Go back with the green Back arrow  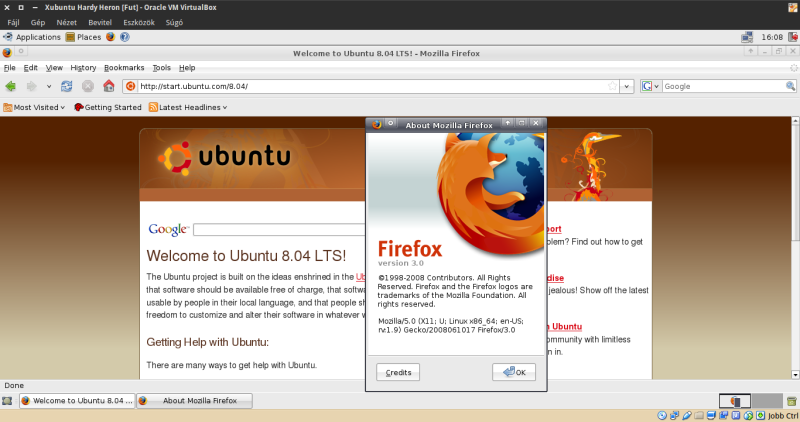tap(11, 86)
